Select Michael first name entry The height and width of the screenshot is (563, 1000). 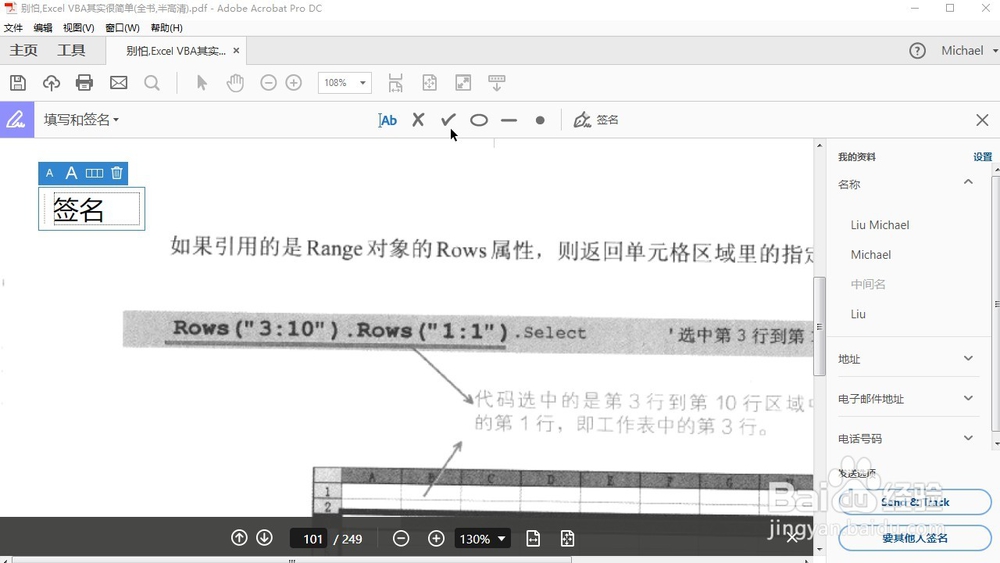pyautogui.click(x=871, y=254)
